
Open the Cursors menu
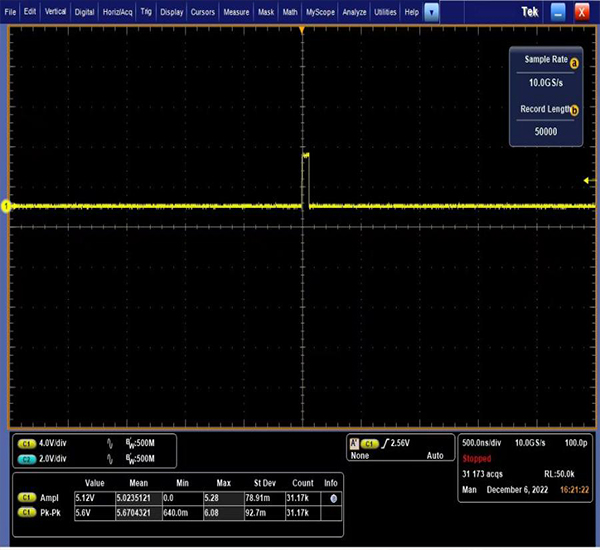coord(202,11)
